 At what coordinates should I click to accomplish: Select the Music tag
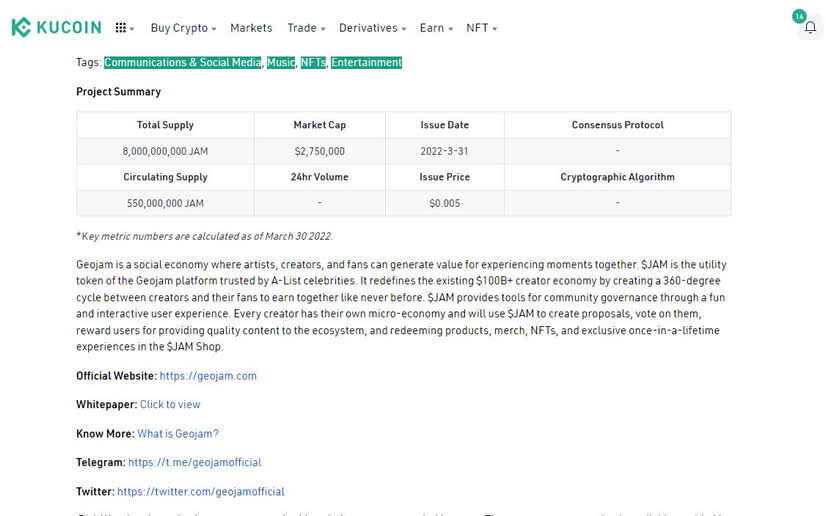tap(281, 63)
